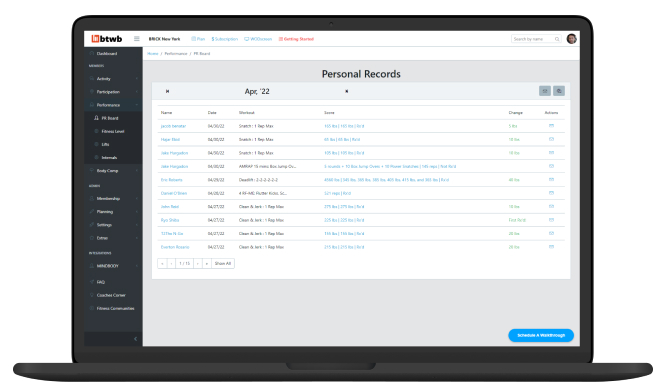Screen dimensions: 654x382
Task: Open the user profile avatar
Action: coord(571,39)
